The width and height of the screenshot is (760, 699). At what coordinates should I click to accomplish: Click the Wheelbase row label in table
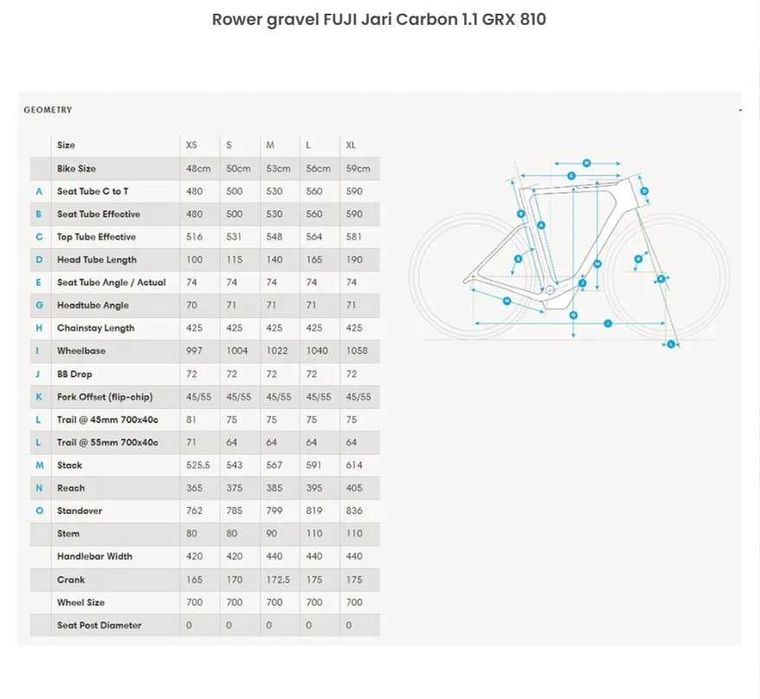(81, 351)
